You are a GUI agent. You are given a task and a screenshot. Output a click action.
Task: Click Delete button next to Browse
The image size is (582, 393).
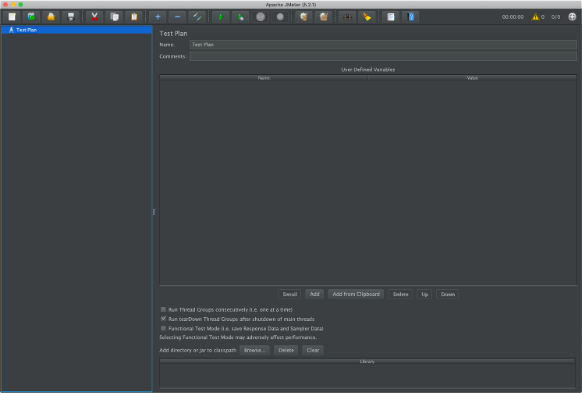[286, 350]
